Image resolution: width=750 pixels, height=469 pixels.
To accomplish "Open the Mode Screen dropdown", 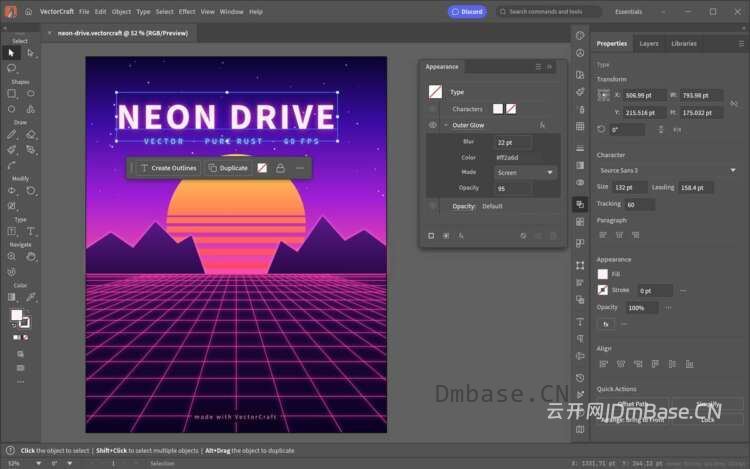I will 525,173.
